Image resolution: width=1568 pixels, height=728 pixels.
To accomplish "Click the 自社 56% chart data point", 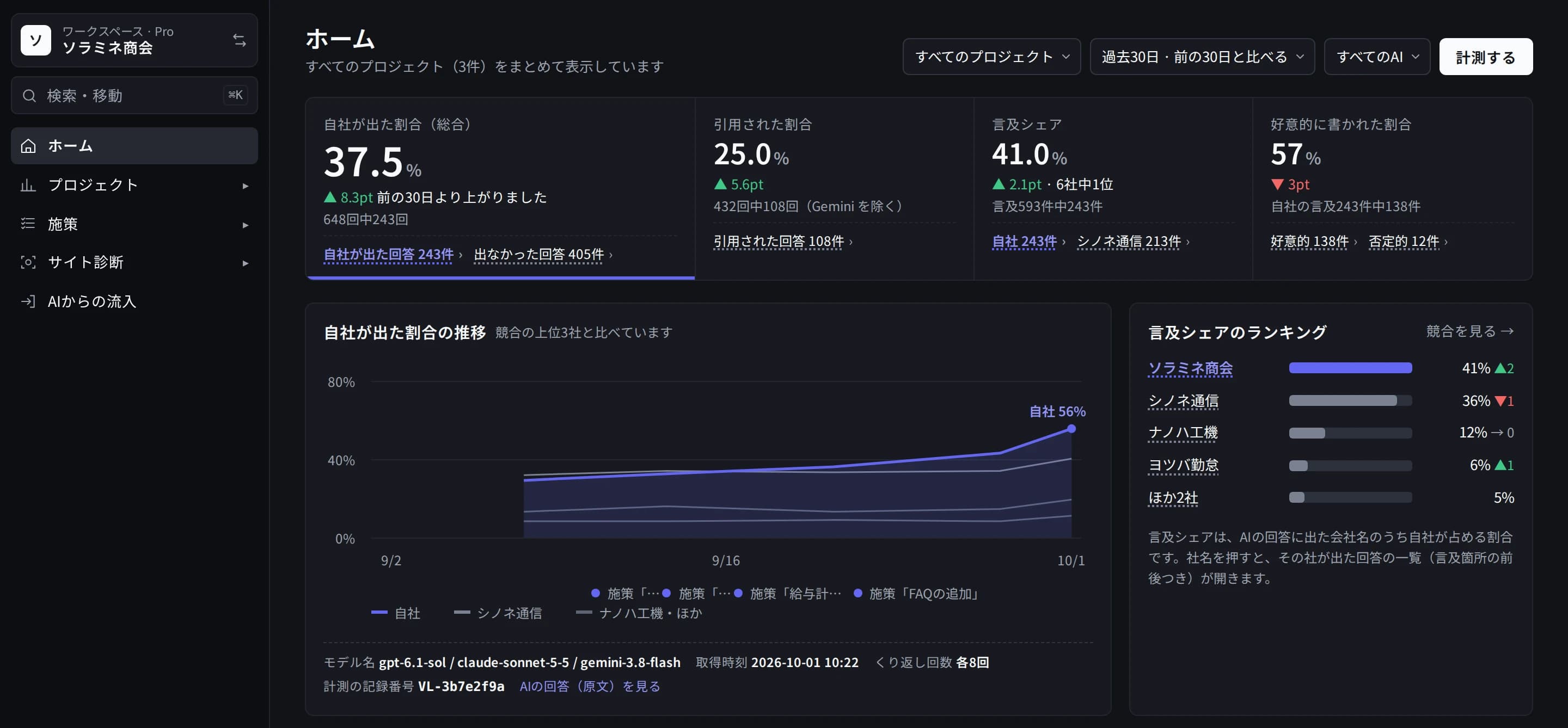I will click(1071, 429).
